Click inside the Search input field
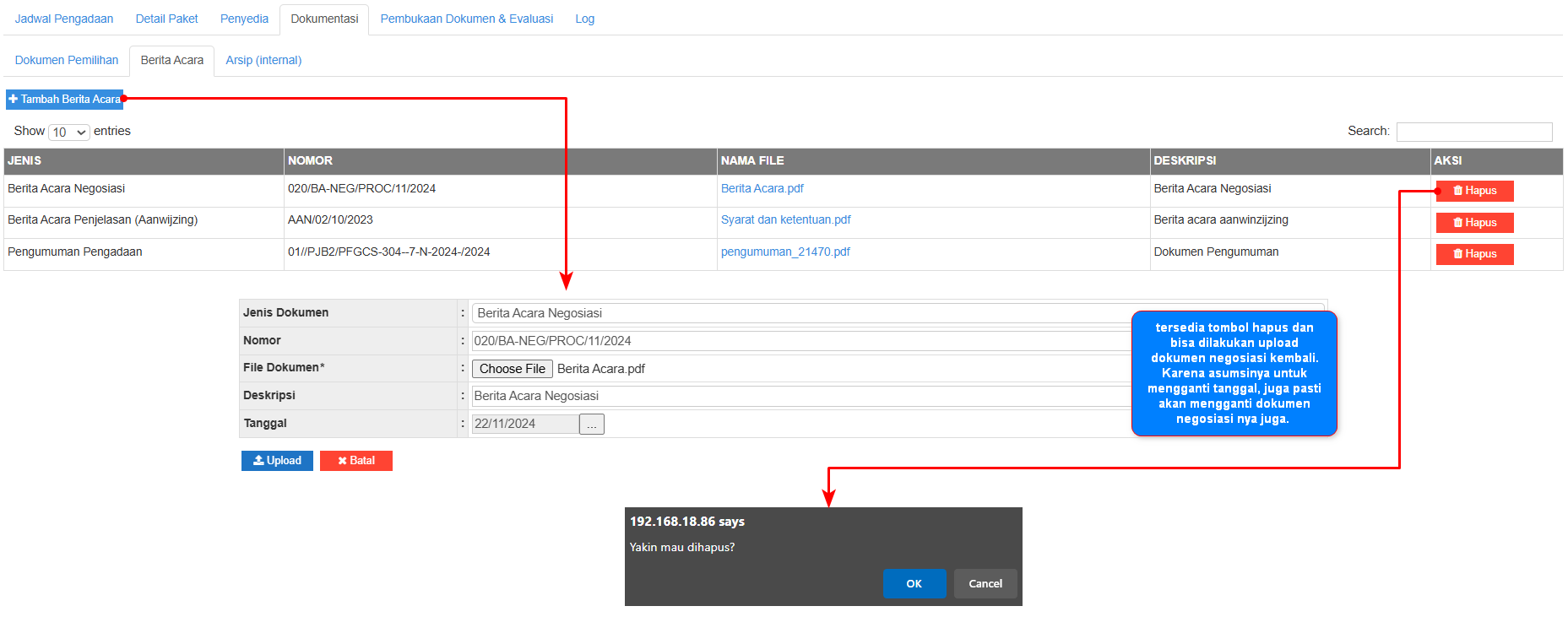The width and height of the screenshot is (1568, 617). pos(1473,132)
